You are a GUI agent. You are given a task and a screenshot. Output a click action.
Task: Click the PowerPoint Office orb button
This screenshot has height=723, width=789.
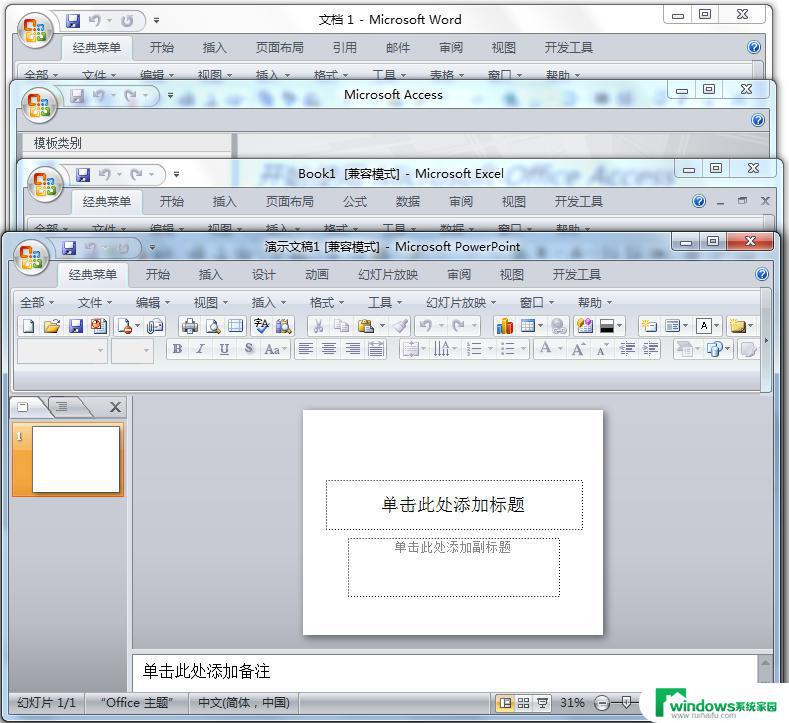[x=31, y=257]
